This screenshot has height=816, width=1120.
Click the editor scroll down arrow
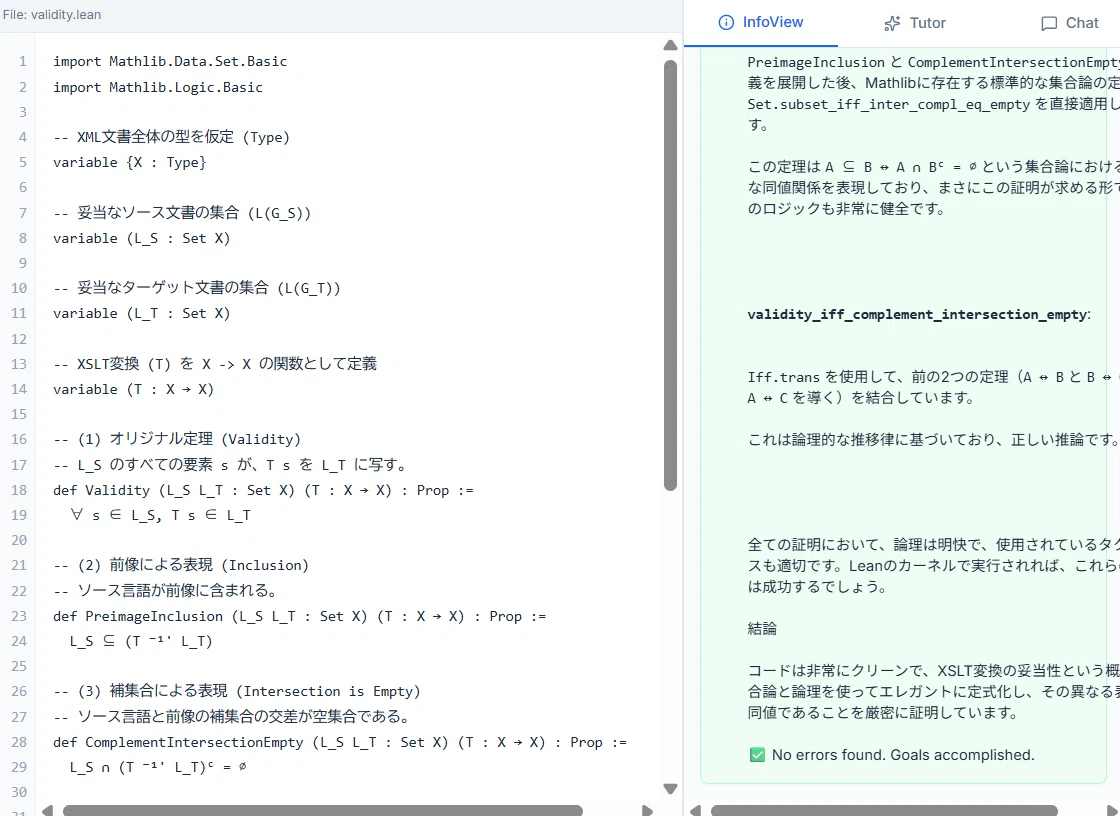point(670,789)
